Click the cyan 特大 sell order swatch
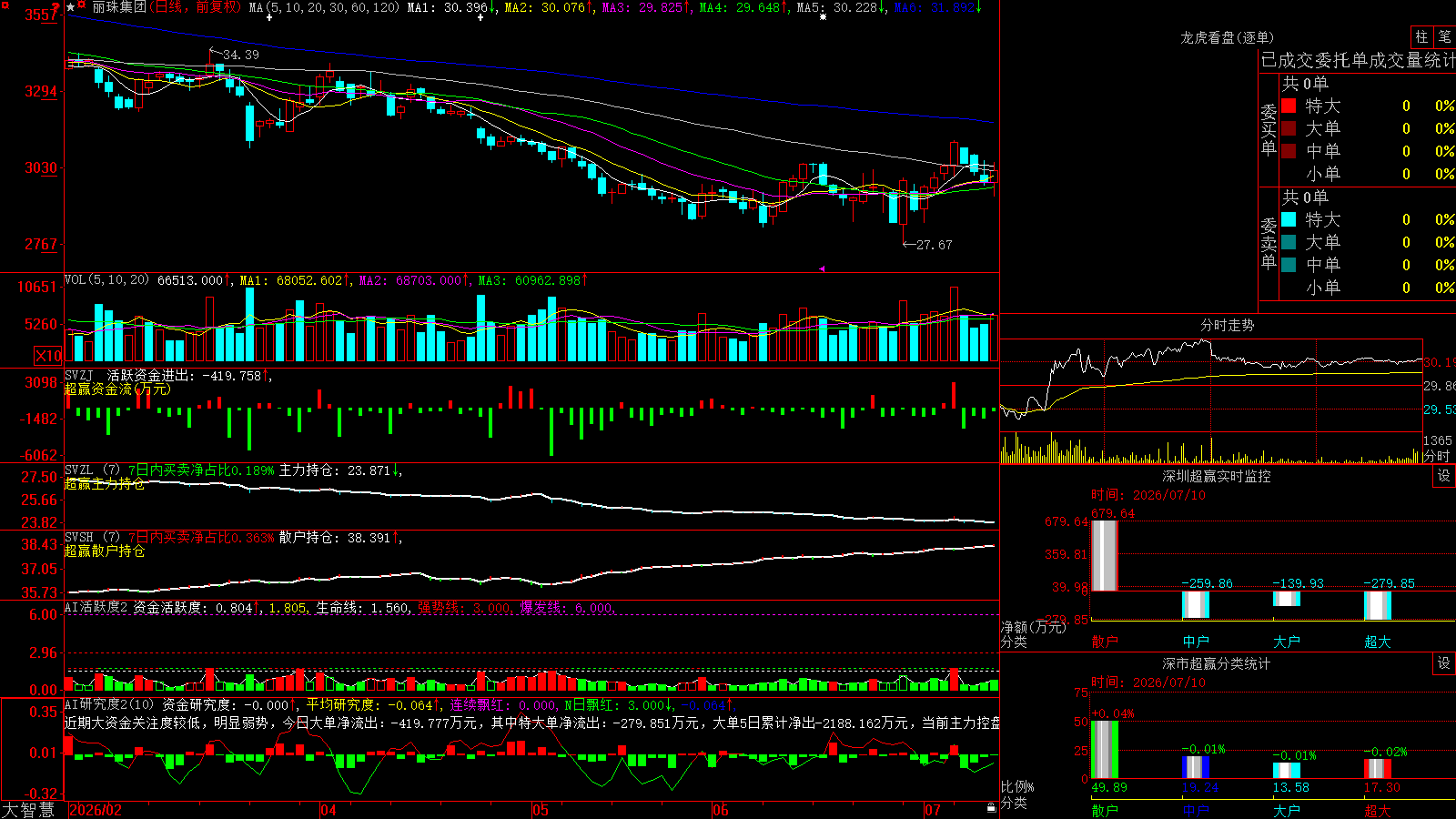 click(1289, 219)
